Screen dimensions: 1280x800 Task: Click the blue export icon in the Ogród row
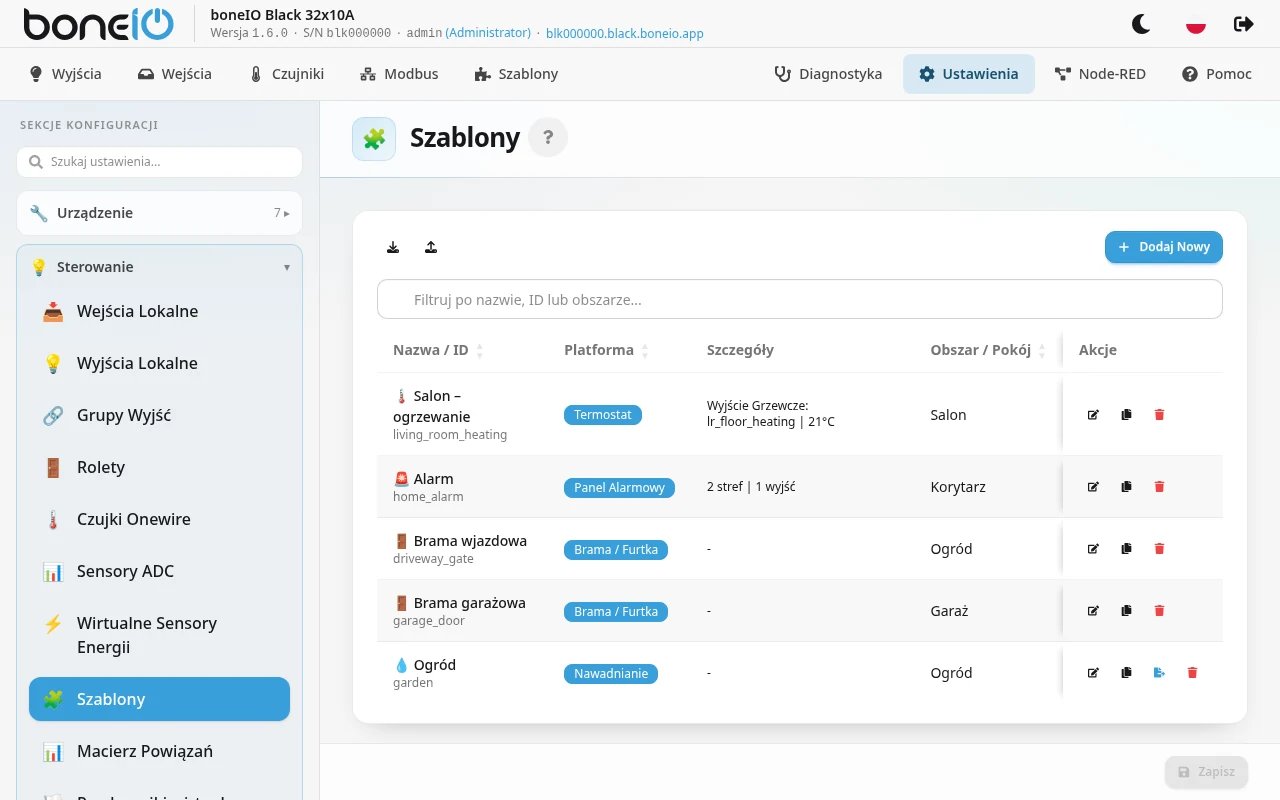click(1159, 673)
